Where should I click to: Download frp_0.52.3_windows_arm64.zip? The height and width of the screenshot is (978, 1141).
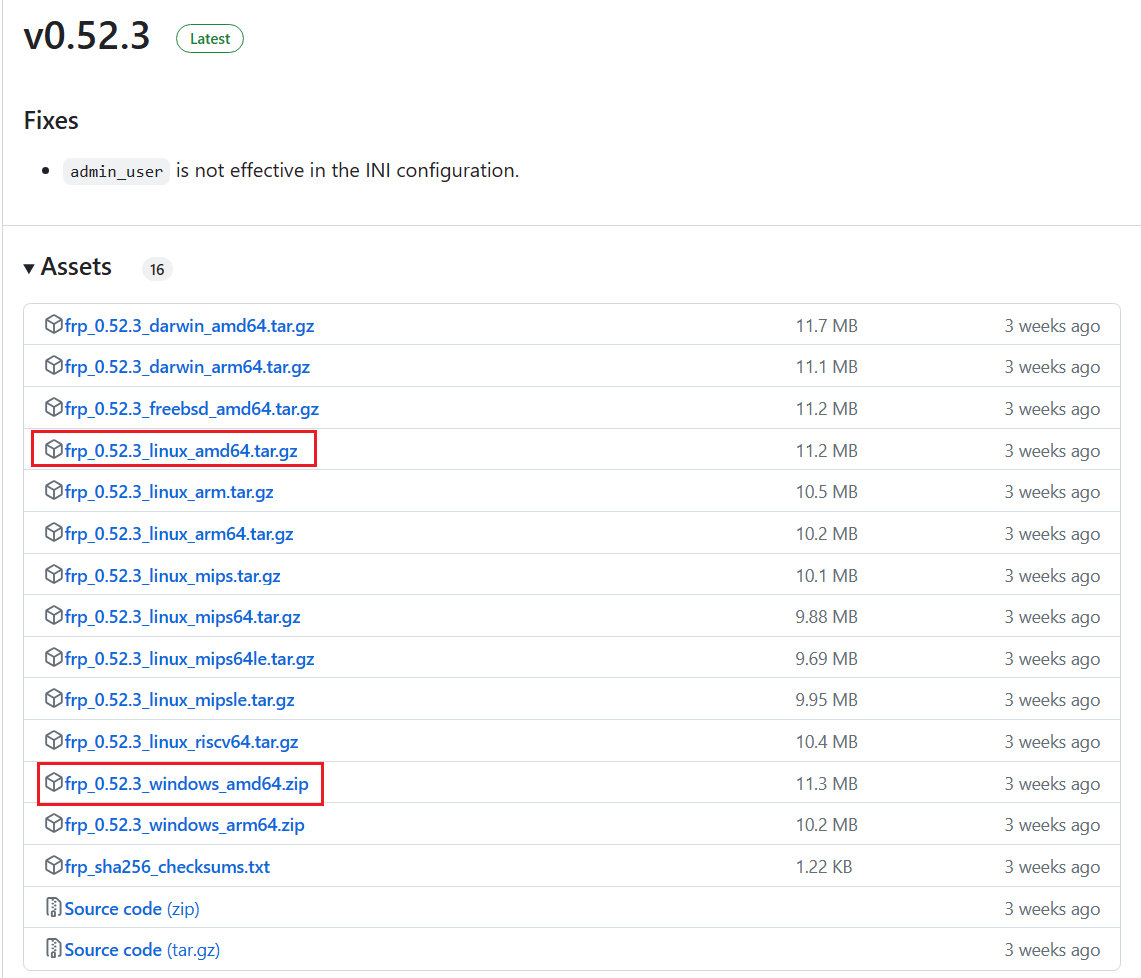coord(184,825)
